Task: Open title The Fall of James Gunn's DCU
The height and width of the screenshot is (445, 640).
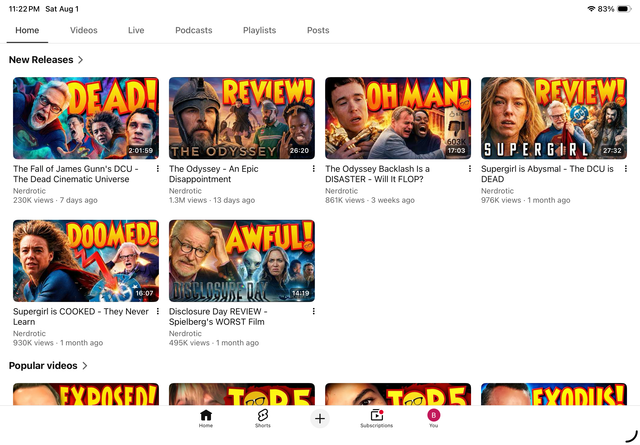Action: (76, 174)
